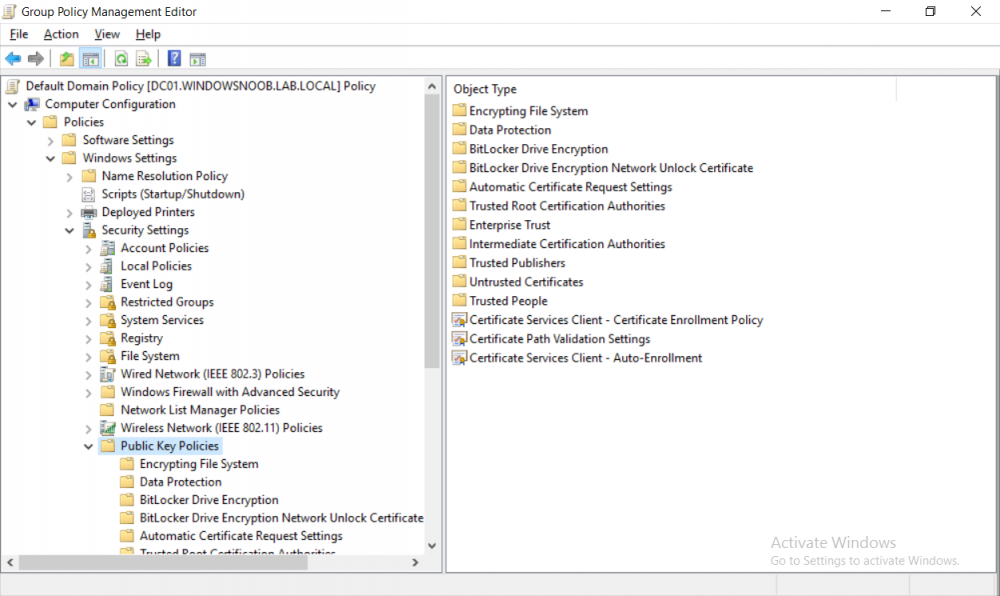Collapse the Security Settings node
The height and width of the screenshot is (596, 1000).
pos(70,231)
